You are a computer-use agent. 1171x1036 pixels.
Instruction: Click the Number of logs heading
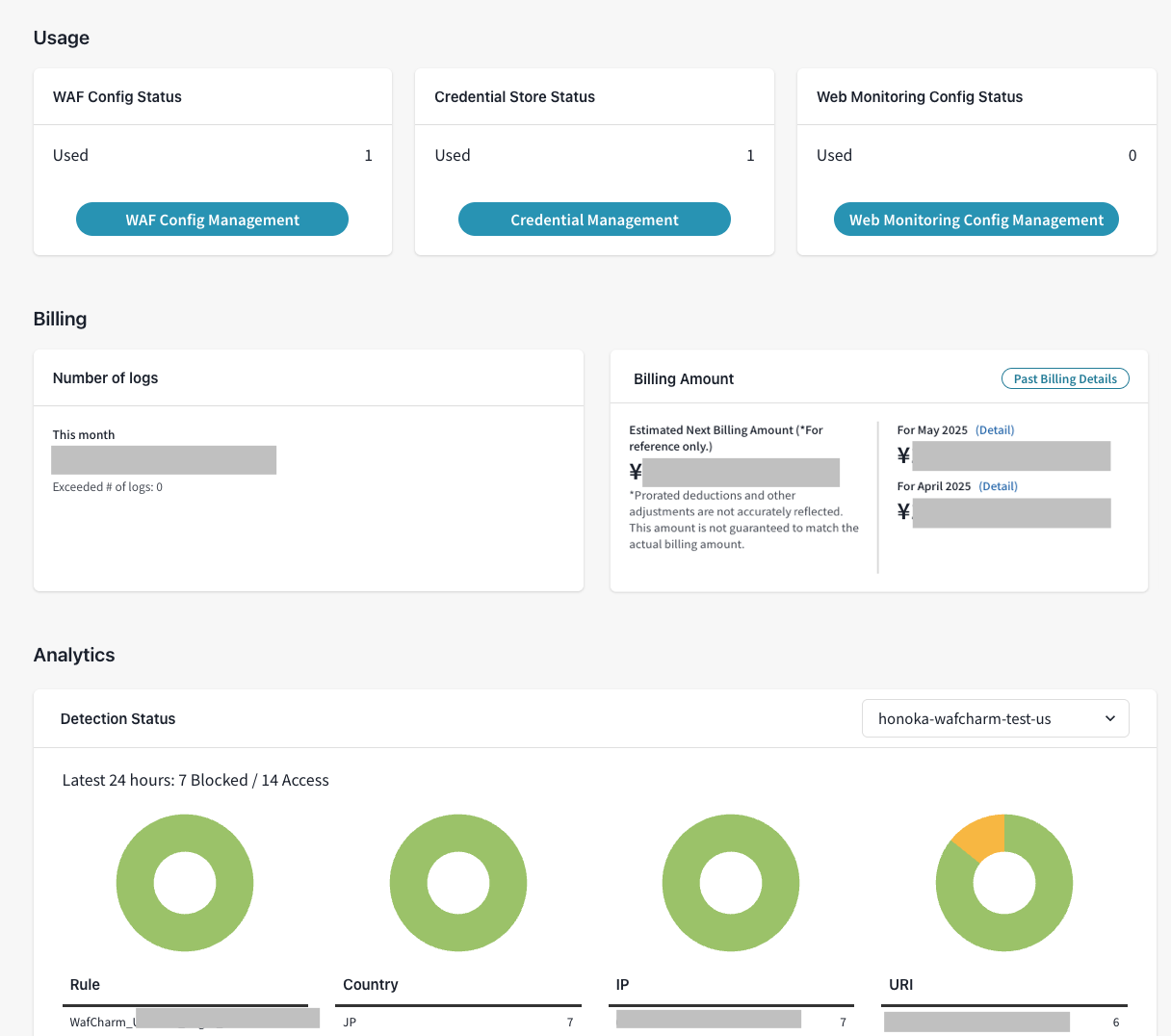105,378
